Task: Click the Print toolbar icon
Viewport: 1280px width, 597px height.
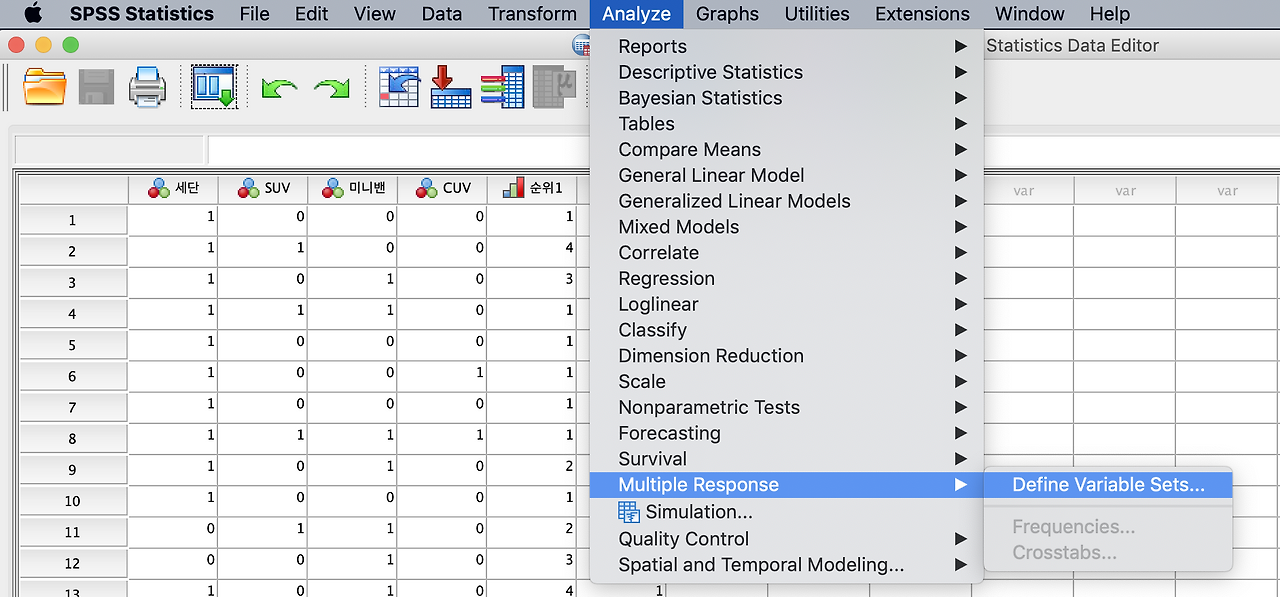Action: [x=148, y=87]
